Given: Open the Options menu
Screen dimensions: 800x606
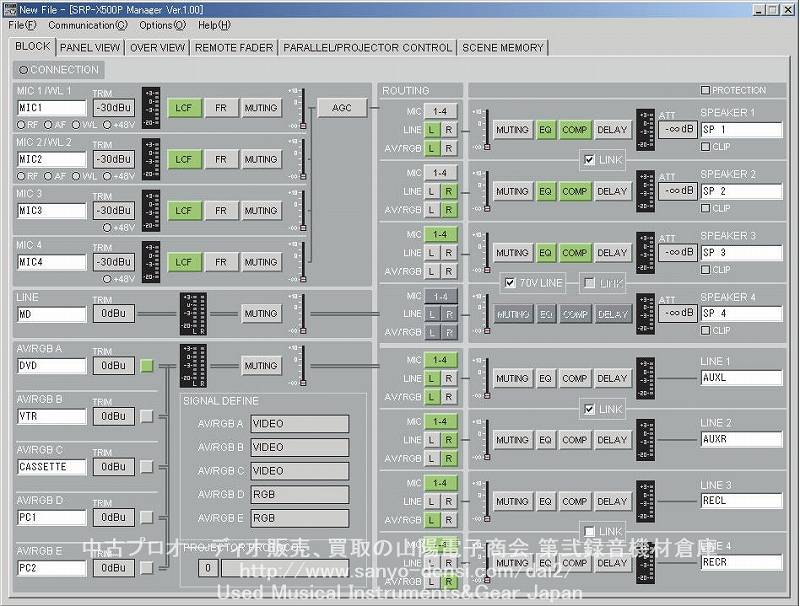Looking at the screenshot, I should 163,25.
